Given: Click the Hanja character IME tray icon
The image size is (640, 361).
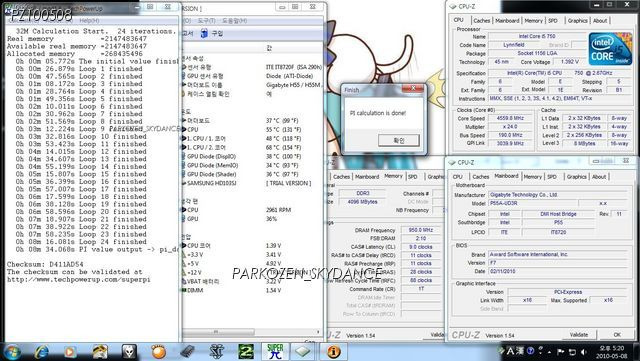Looking at the screenshot, I should coord(520,351).
